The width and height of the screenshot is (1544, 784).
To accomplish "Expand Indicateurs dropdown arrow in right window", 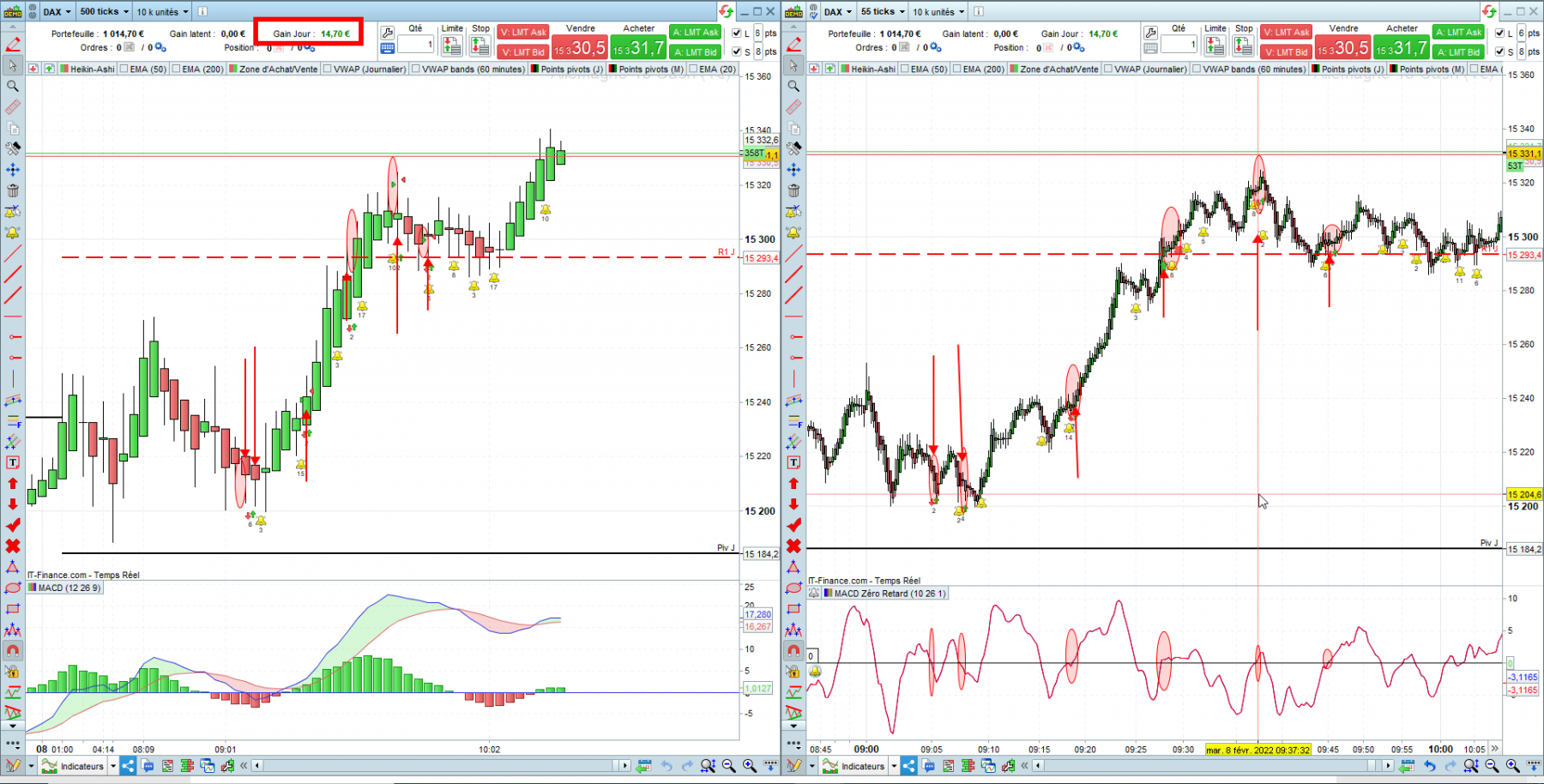I will click(x=894, y=766).
